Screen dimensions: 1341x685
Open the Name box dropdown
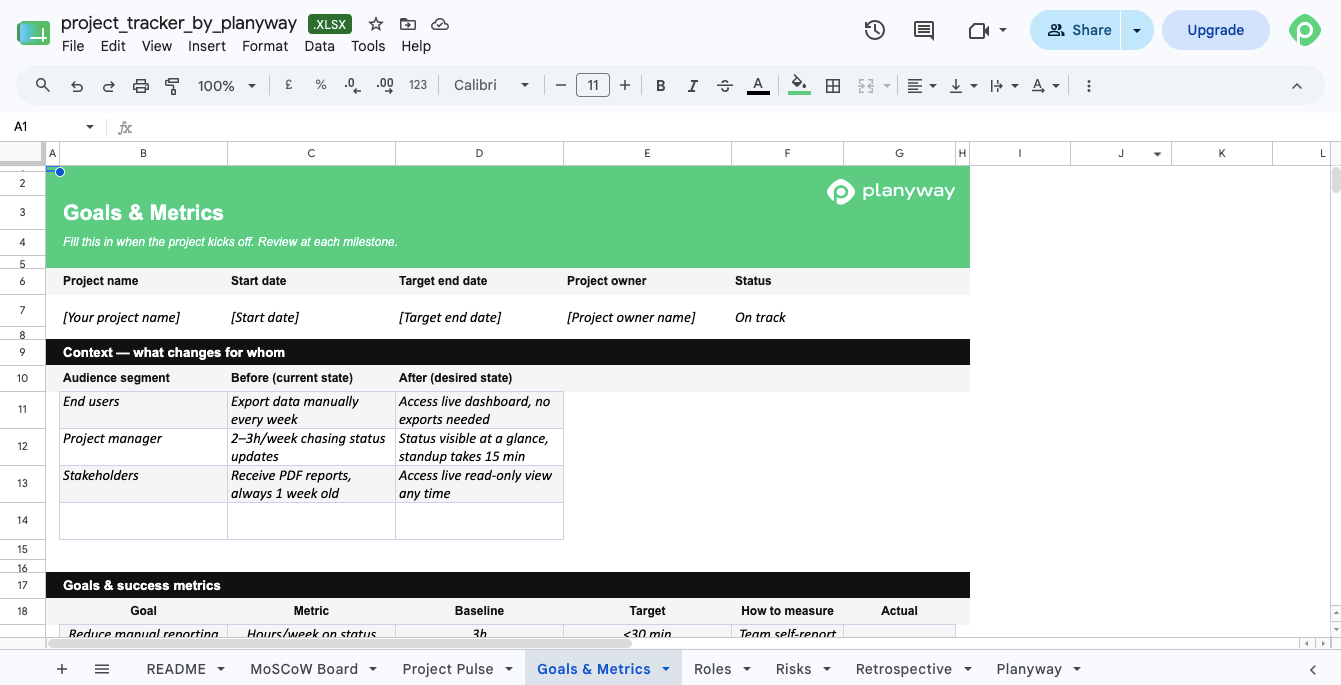coord(90,127)
